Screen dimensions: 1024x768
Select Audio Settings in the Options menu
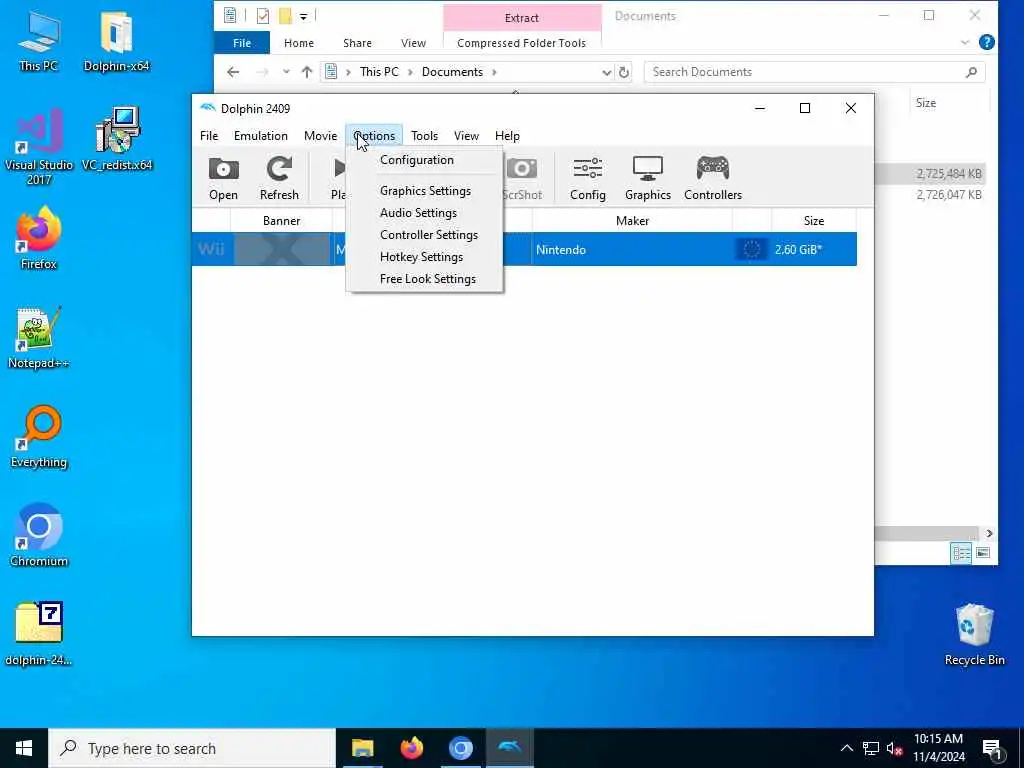(418, 213)
